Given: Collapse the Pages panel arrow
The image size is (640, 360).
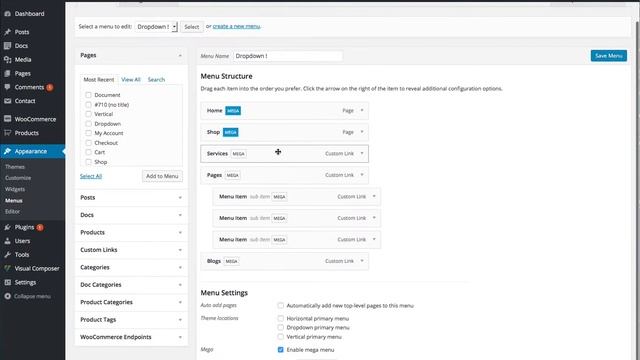Looking at the screenshot, I should [180, 55].
